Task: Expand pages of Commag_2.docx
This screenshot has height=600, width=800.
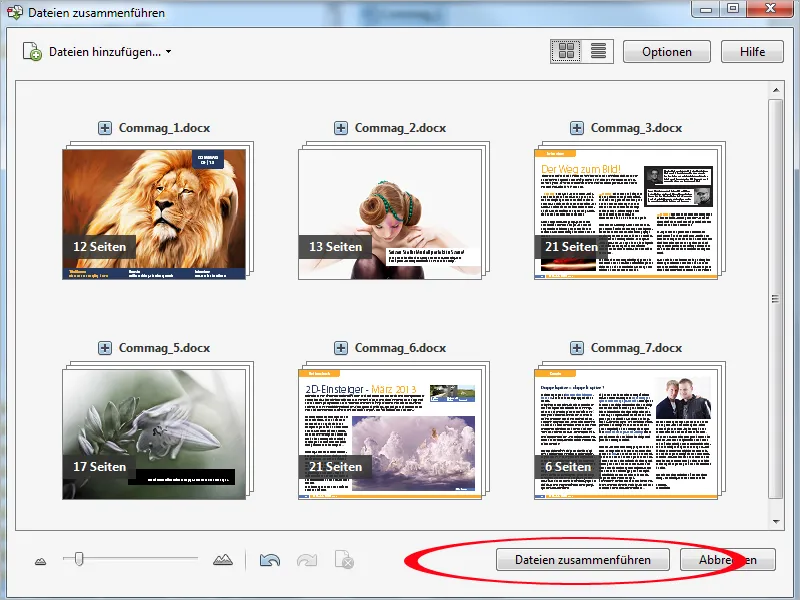Action: (341, 128)
